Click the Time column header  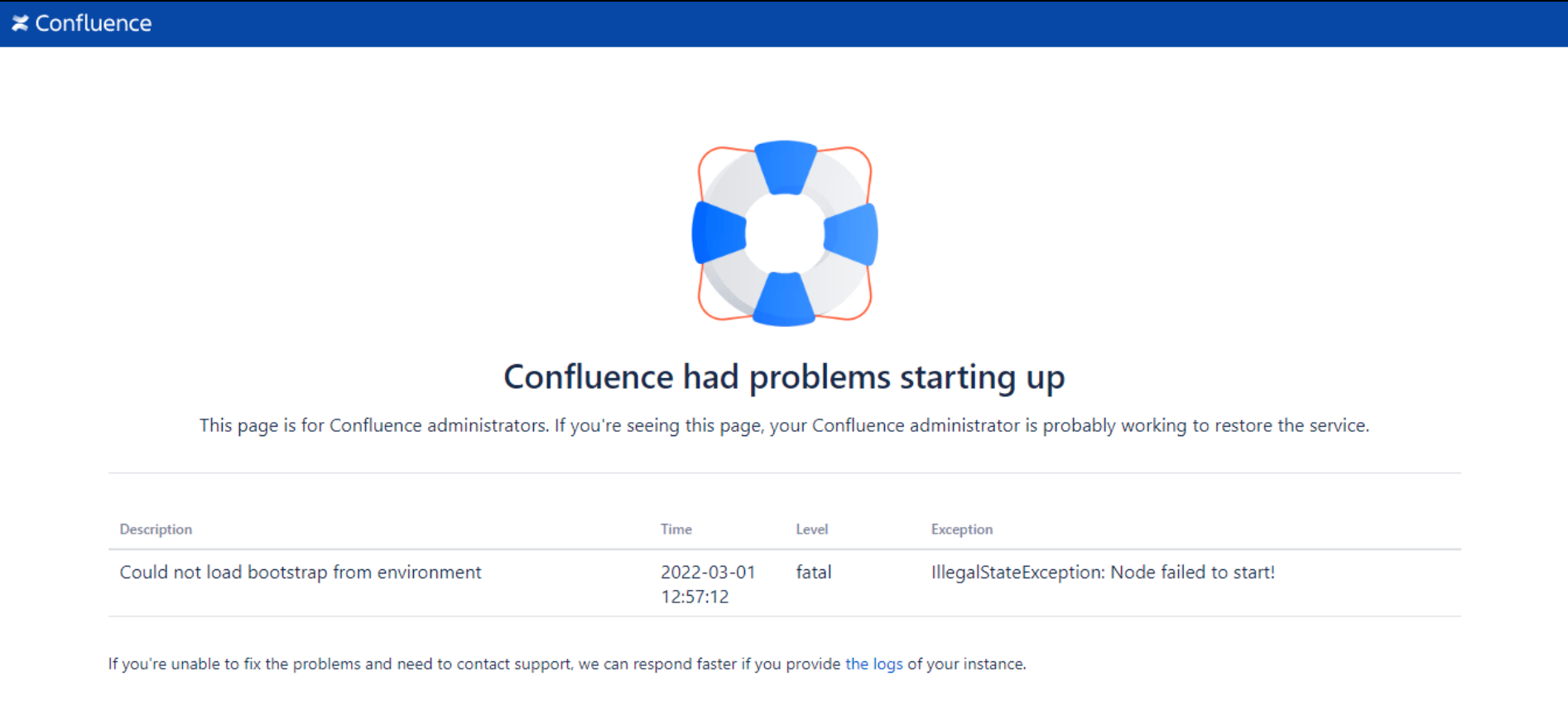click(x=676, y=529)
